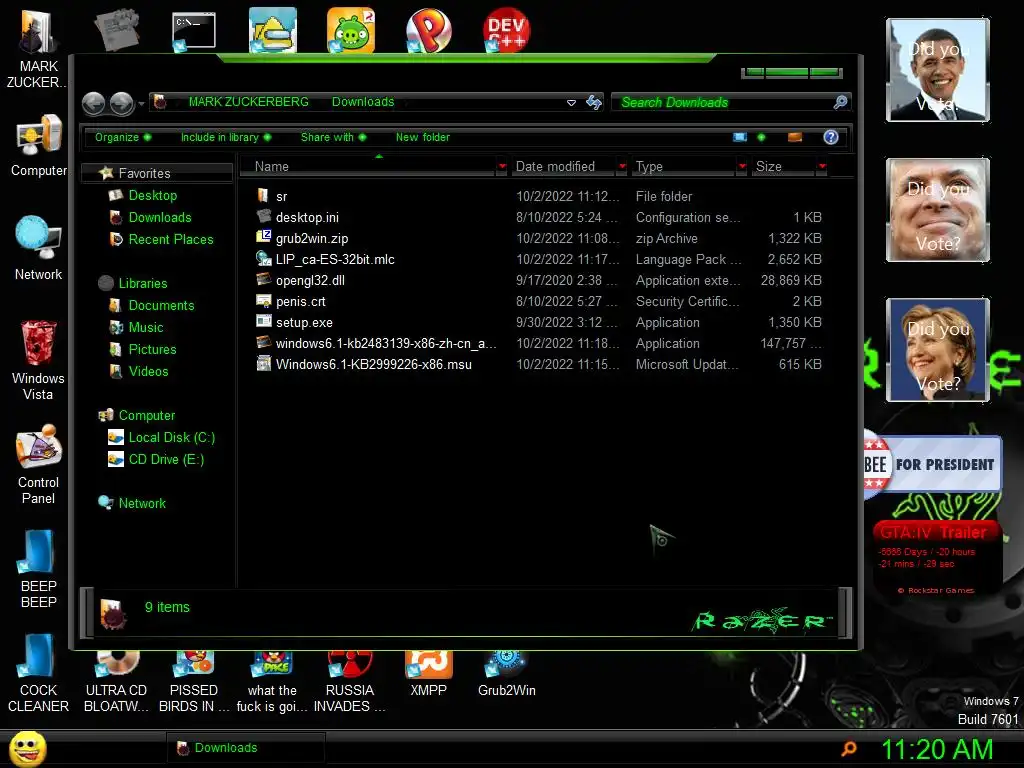
Task: Sort by the Date modified column header
Action: 563,167
